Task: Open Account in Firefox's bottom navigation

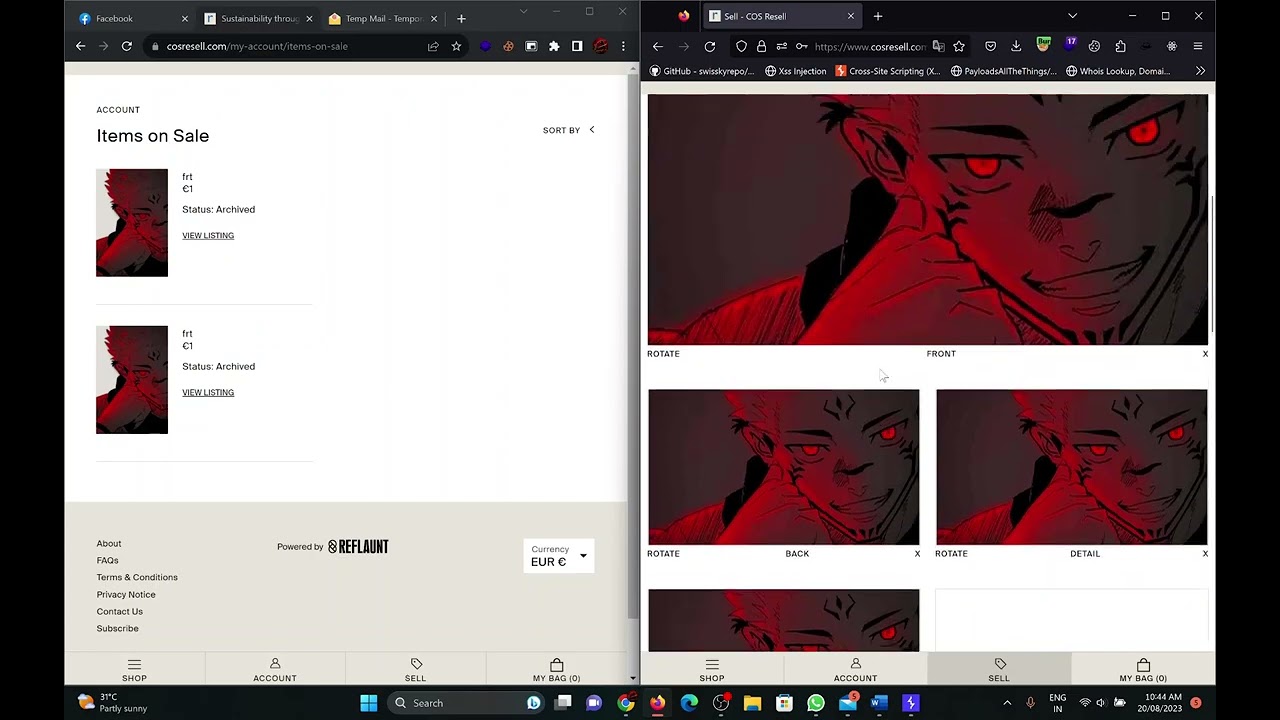Action: [x=855, y=670]
